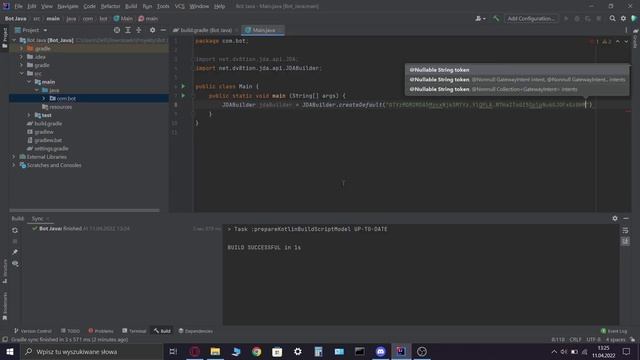Screen dimensions: 640x360
Task: Open the Dependencies tool window
Action: [196, 331]
